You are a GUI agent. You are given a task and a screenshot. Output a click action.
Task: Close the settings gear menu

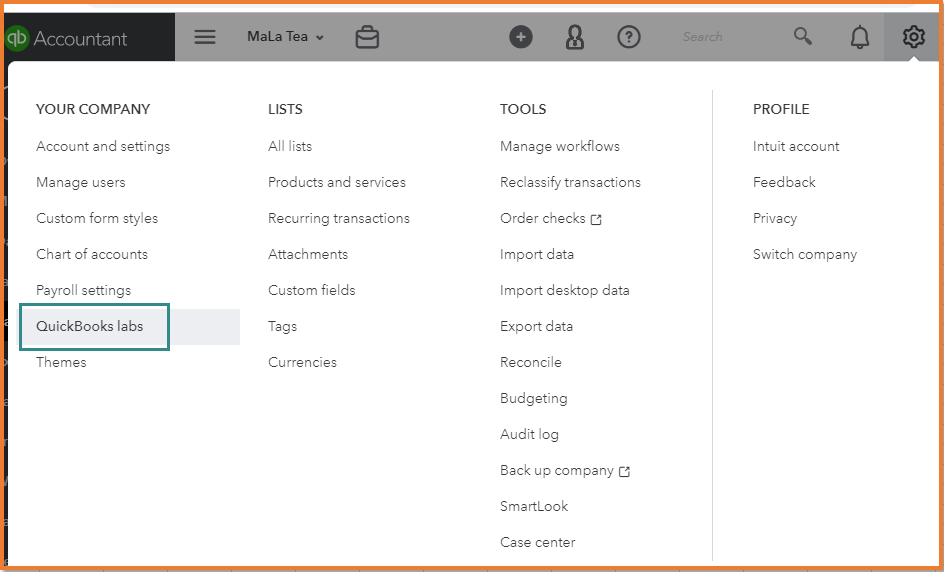click(913, 38)
